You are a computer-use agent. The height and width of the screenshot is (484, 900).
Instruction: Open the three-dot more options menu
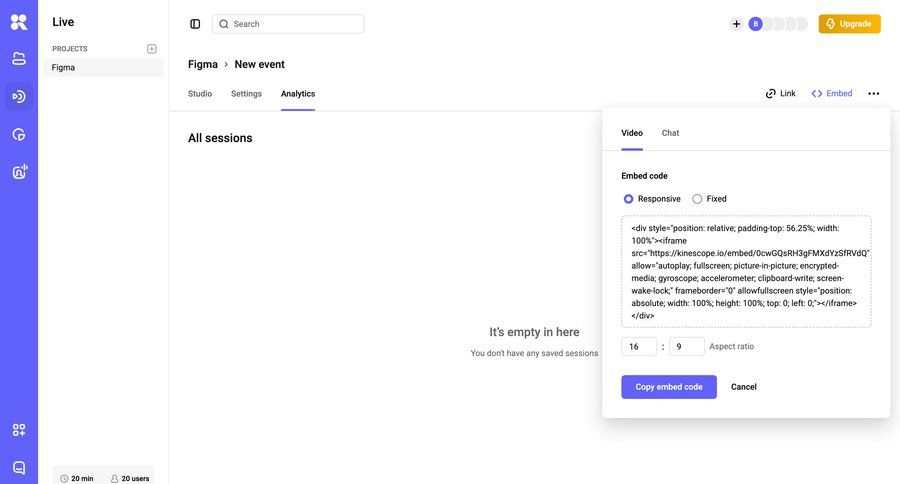874,94
